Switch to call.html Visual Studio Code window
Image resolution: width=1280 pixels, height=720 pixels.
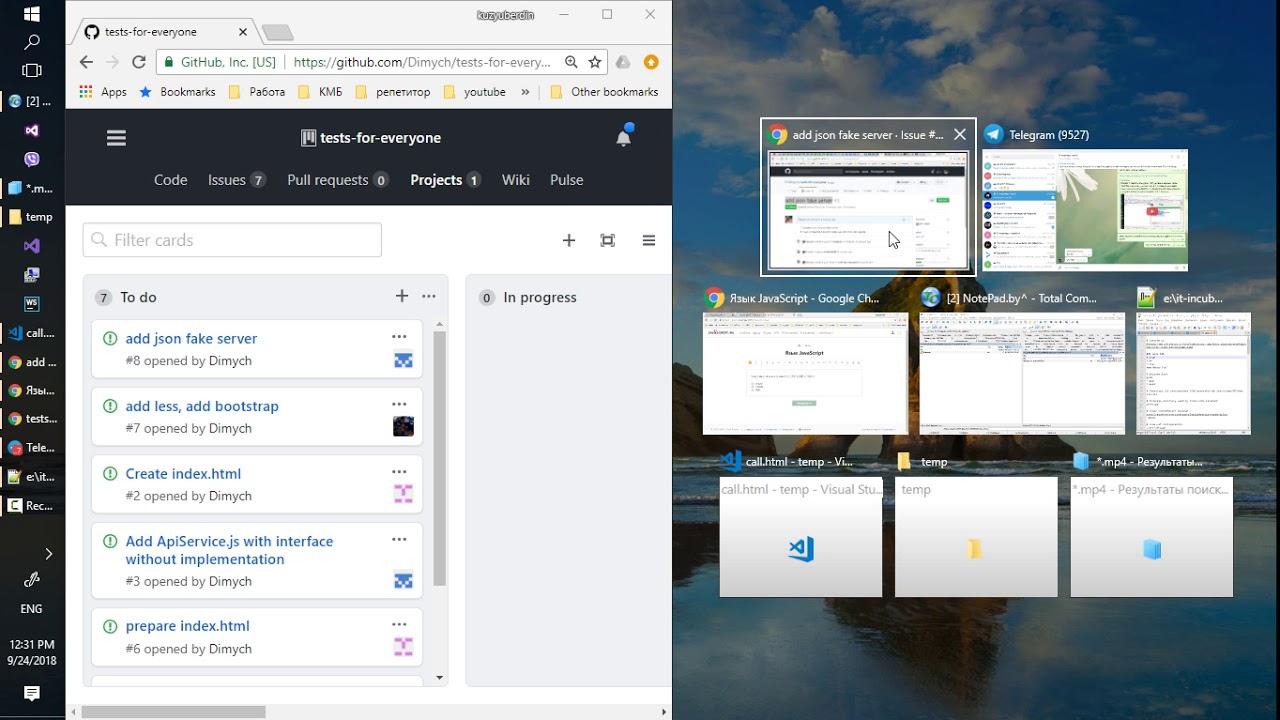801,536
